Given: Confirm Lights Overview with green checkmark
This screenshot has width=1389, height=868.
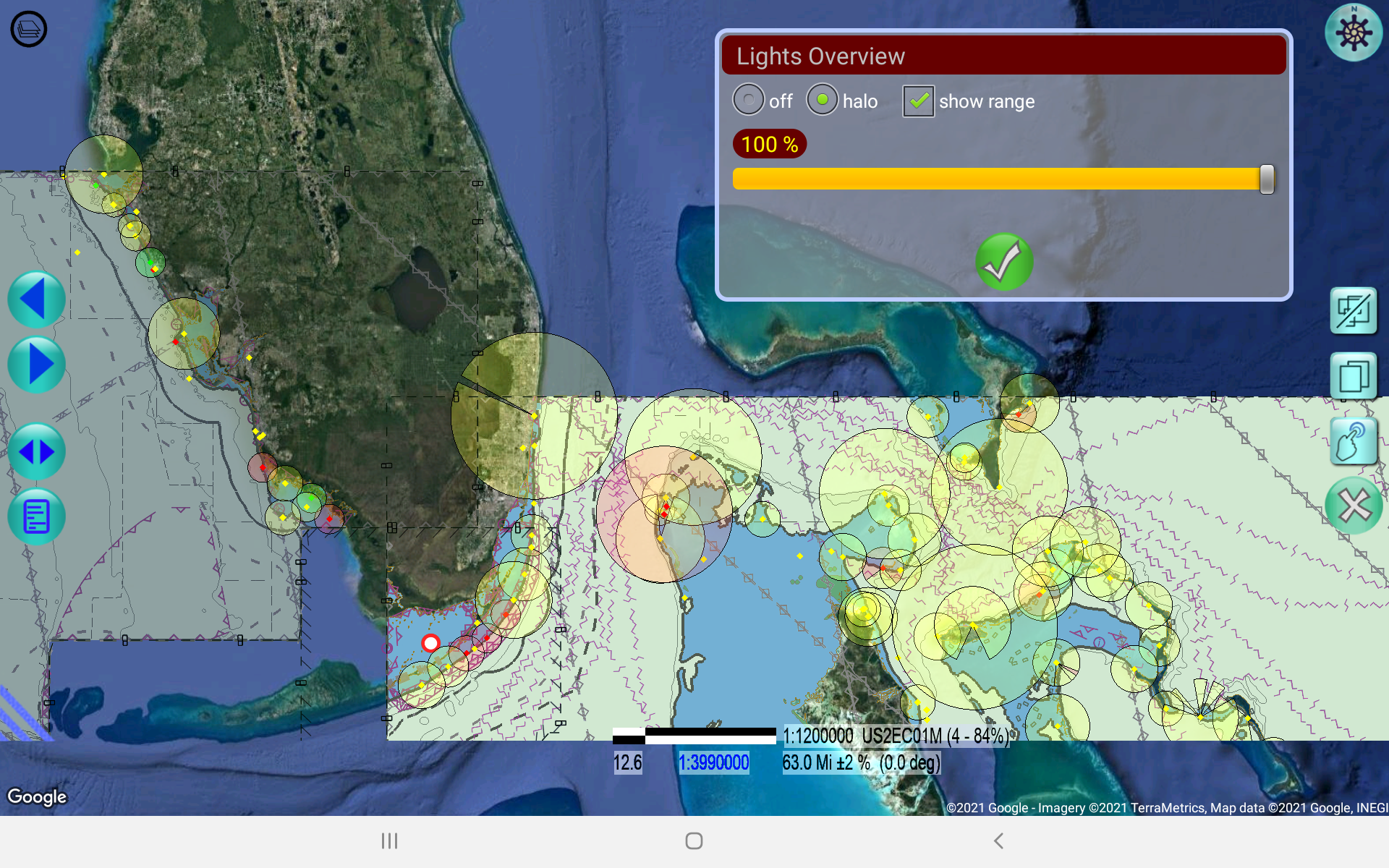Looking at the screenshot, I should click(x=1004, y=262).
